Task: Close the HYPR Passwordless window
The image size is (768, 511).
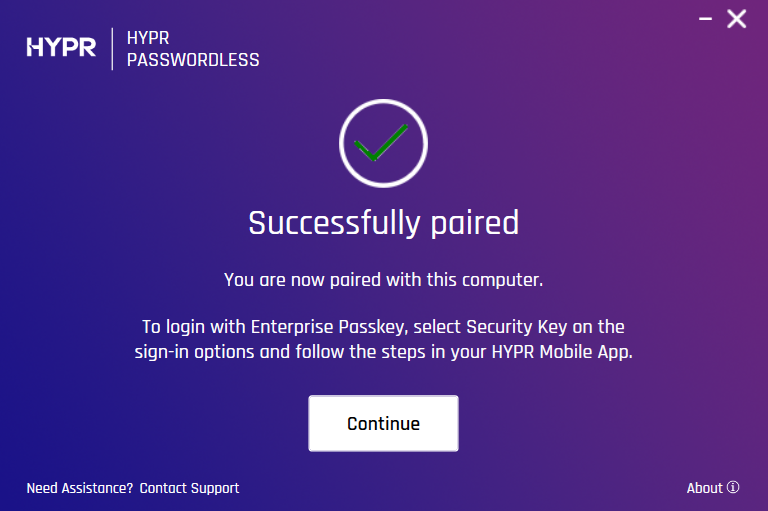Action: pos(737,19)
